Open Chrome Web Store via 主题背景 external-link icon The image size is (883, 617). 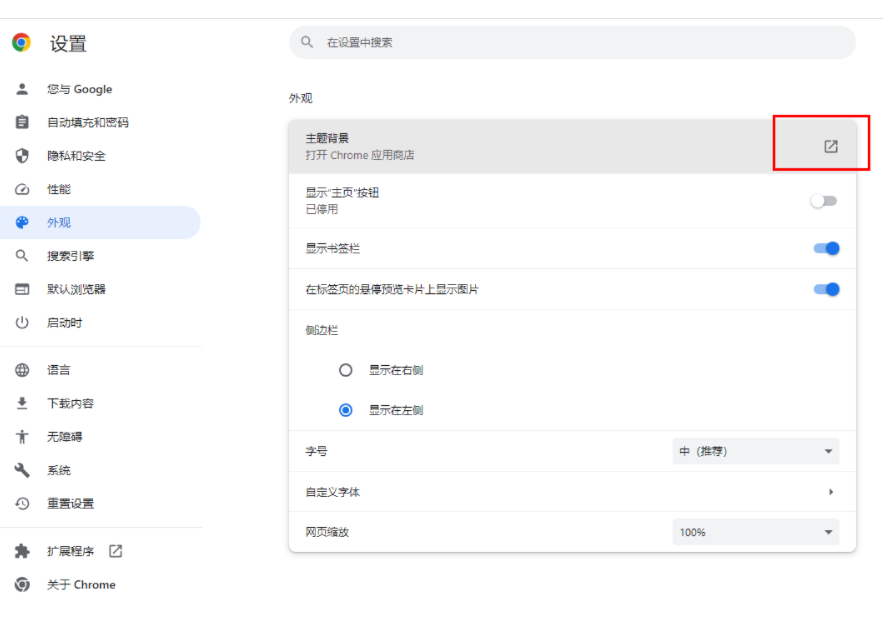(x=830, y=147)
